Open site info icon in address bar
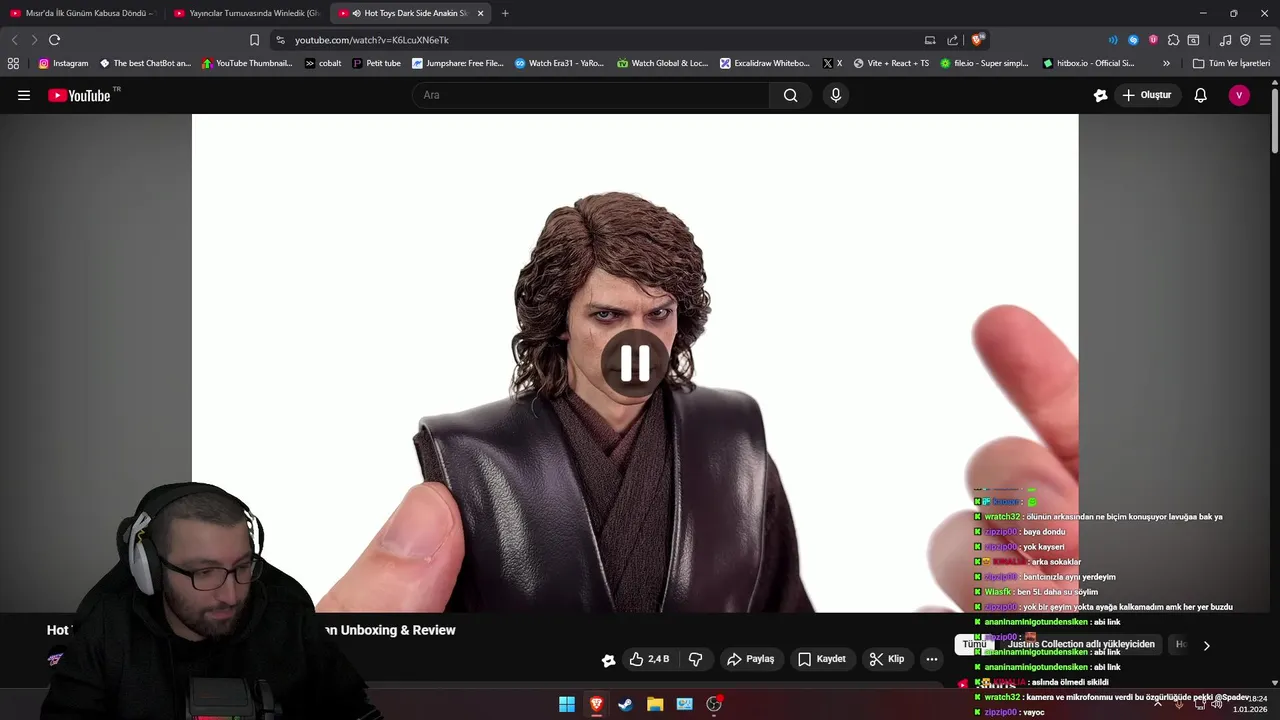 [280, 40]
